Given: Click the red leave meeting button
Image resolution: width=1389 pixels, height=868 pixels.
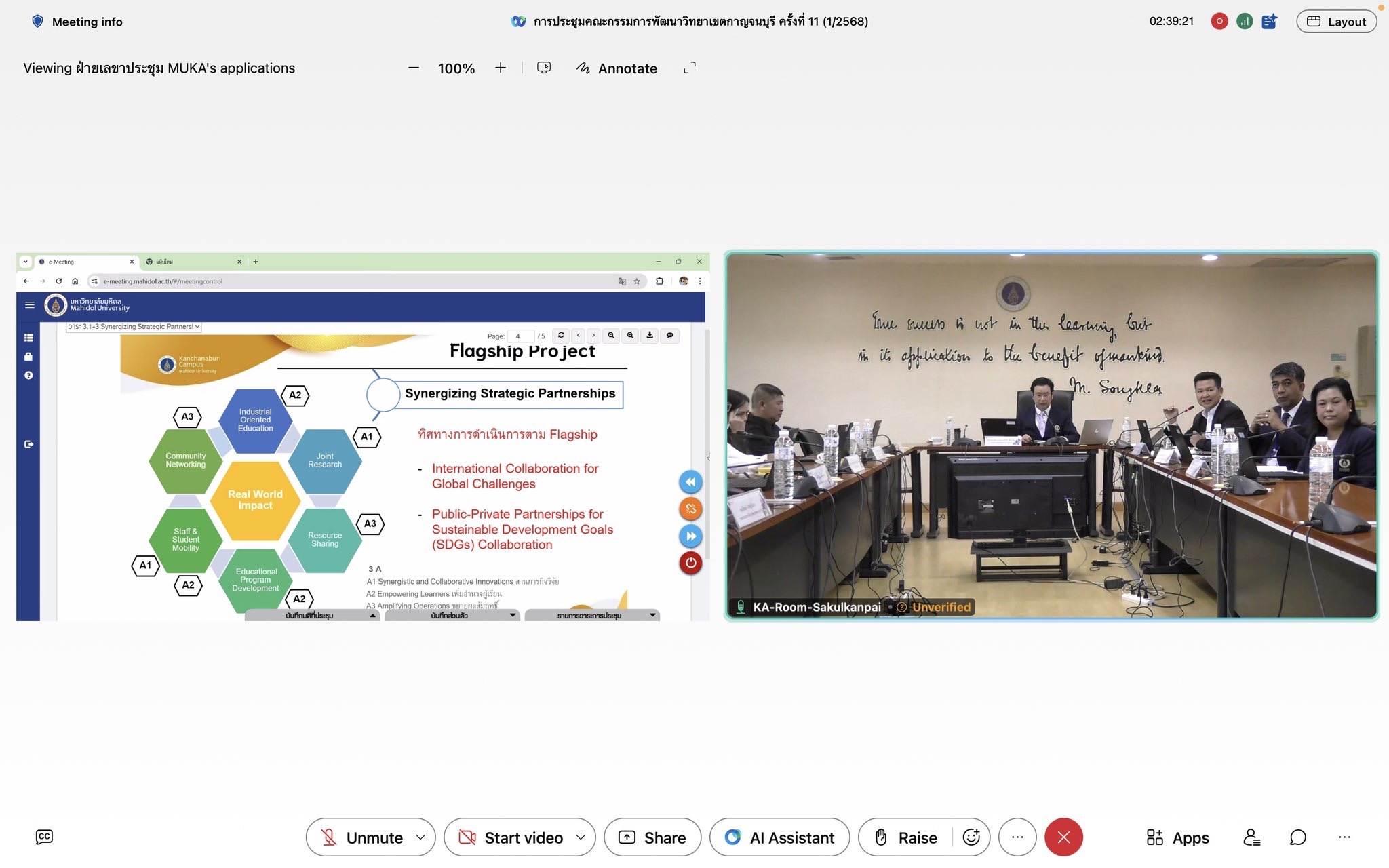Looking at the screenshot, I should [x=1063, y=837].
